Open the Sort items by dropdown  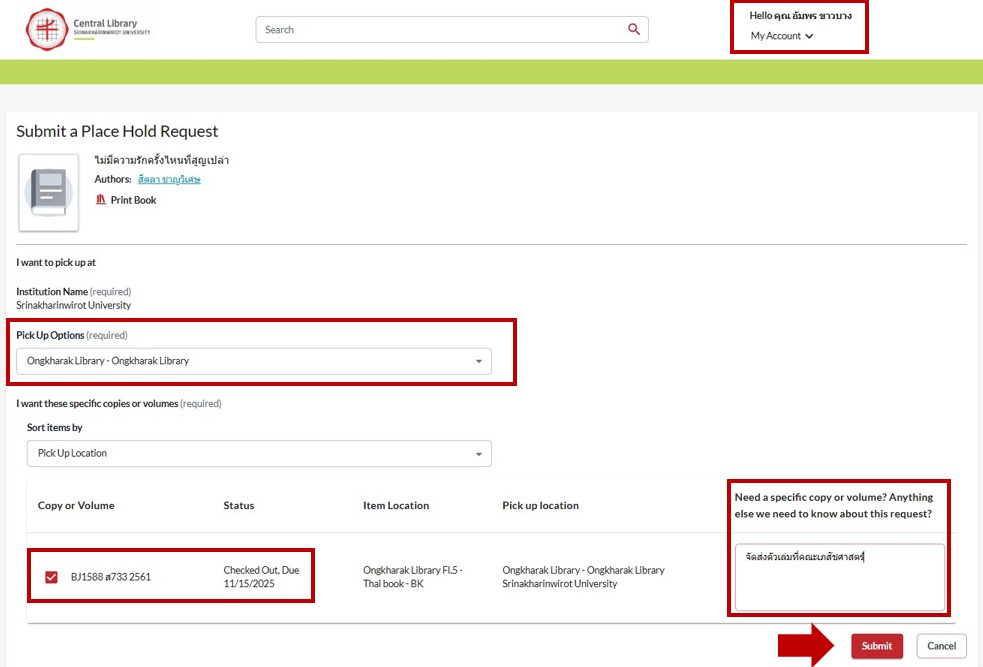click(x=259, y=454)
